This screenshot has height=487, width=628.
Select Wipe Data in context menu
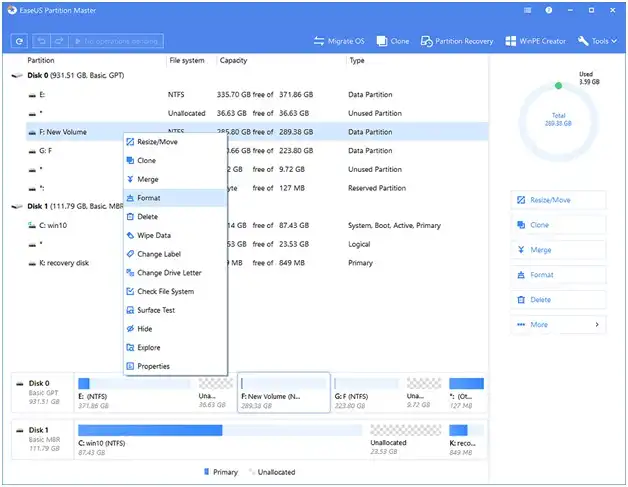click(175, 235)
